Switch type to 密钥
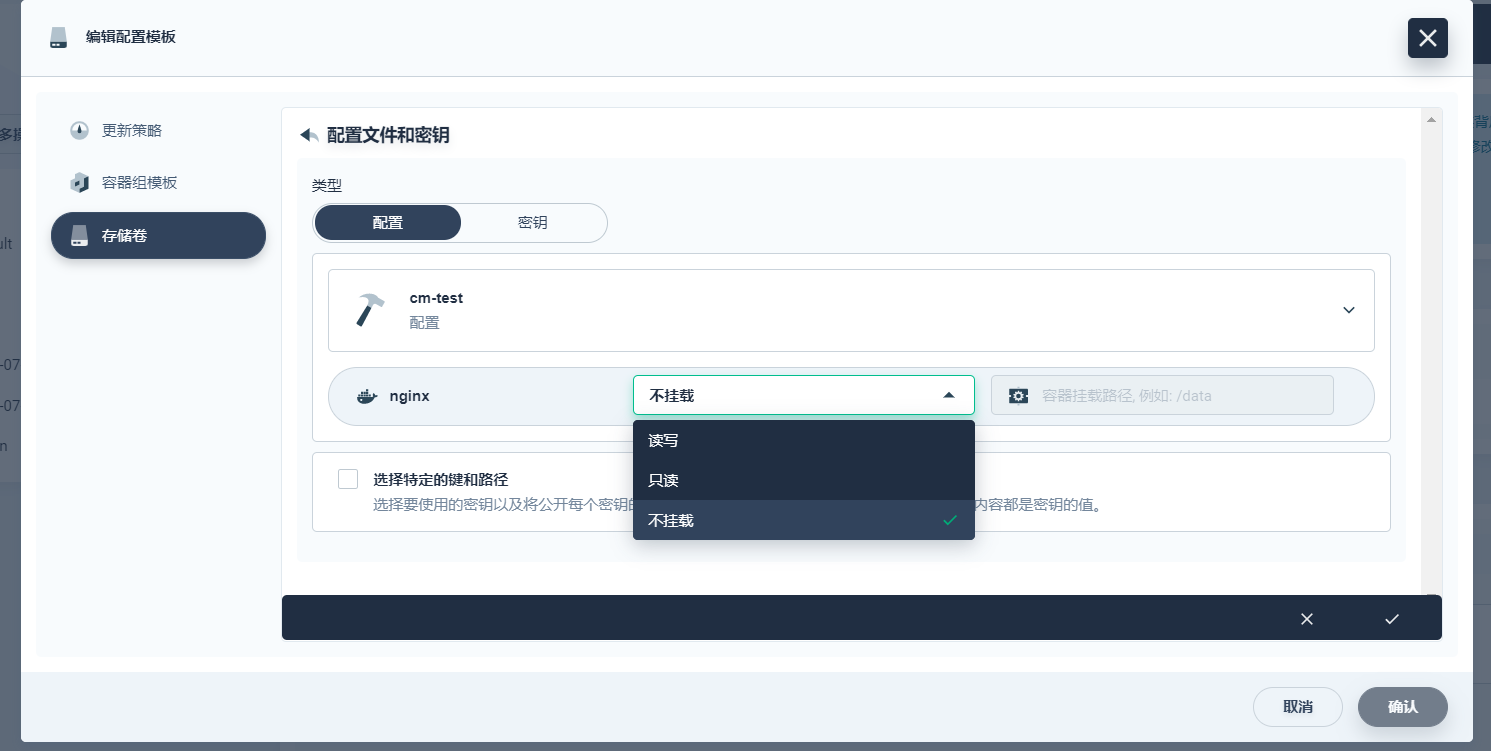This screenshot has width=1491, height=751. [533, 223]
